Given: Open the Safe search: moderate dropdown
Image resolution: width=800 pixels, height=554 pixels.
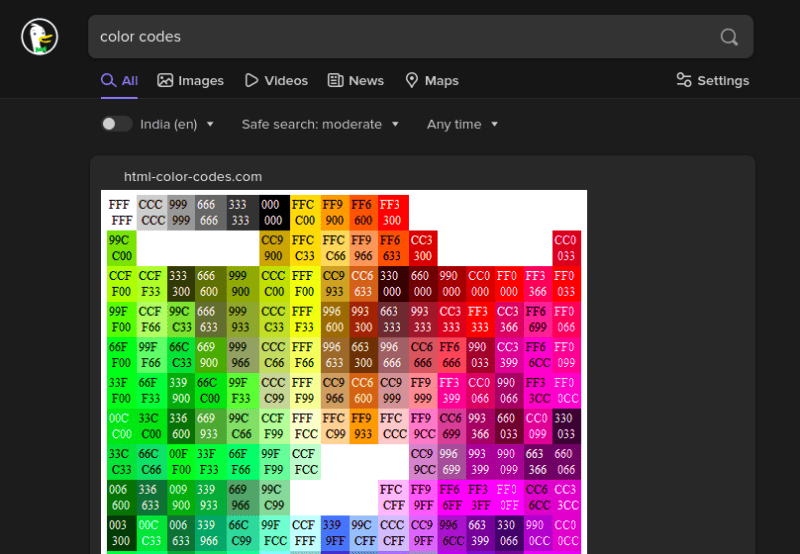Looking at the screenshot, I should click(320, 124).
